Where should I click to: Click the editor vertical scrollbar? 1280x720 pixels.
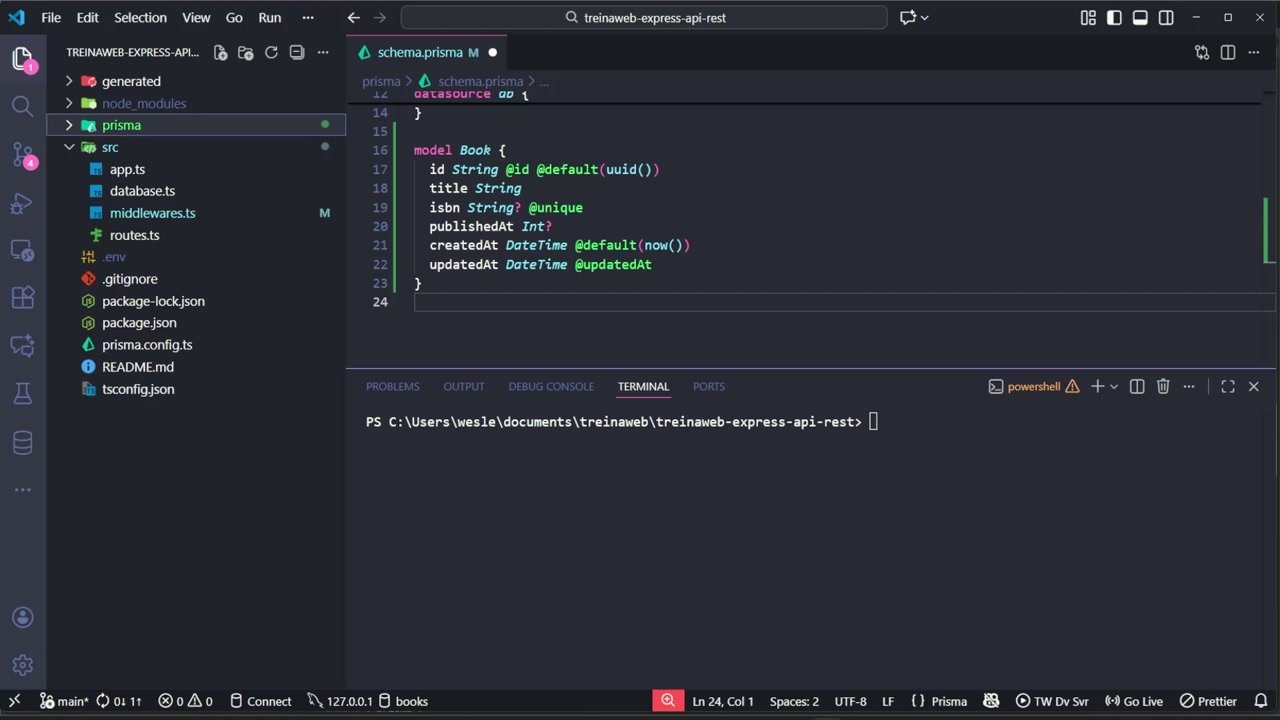pyautogui.click(x=1270, y=230)
